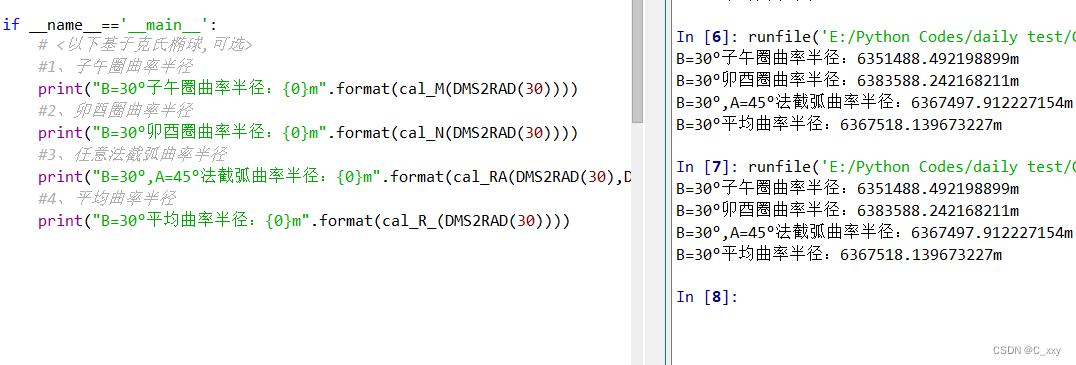Click 卯酉圈 6383588.242168211m output of In [7]
1076x365 pixels.
pyautogui.click(x=847, y=211)
